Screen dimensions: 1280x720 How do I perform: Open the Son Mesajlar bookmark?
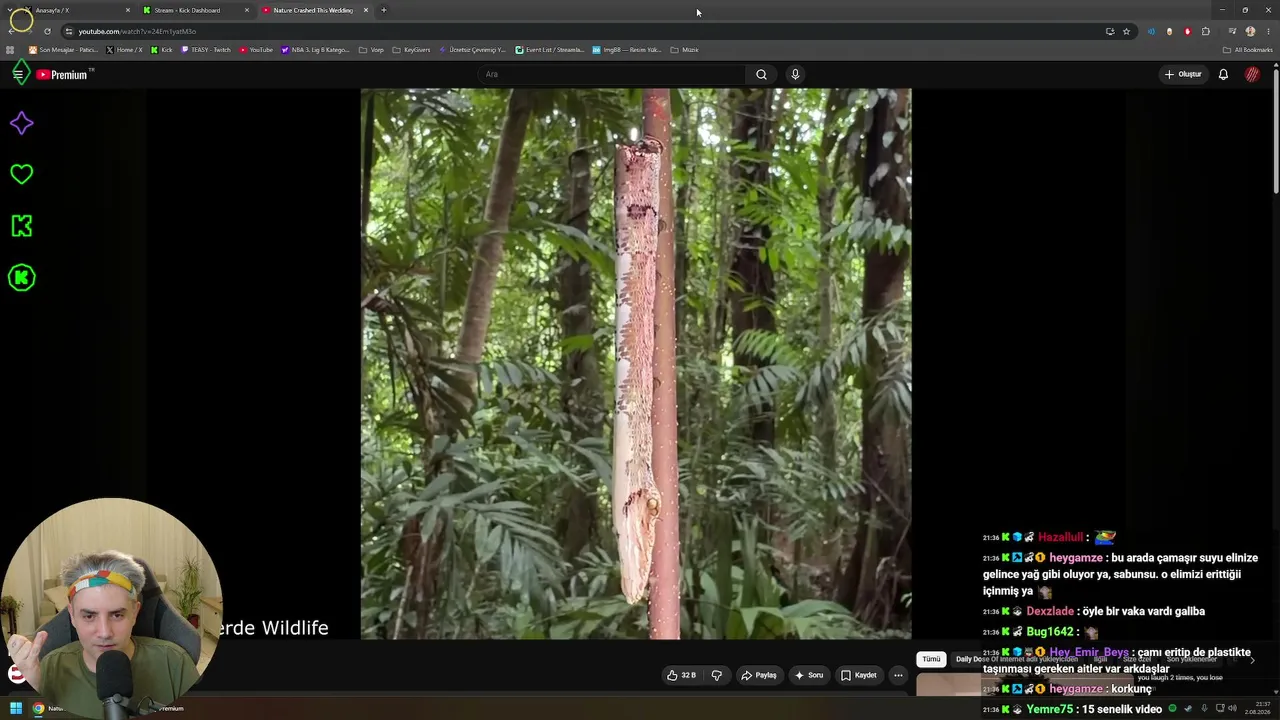click(63, 50)
